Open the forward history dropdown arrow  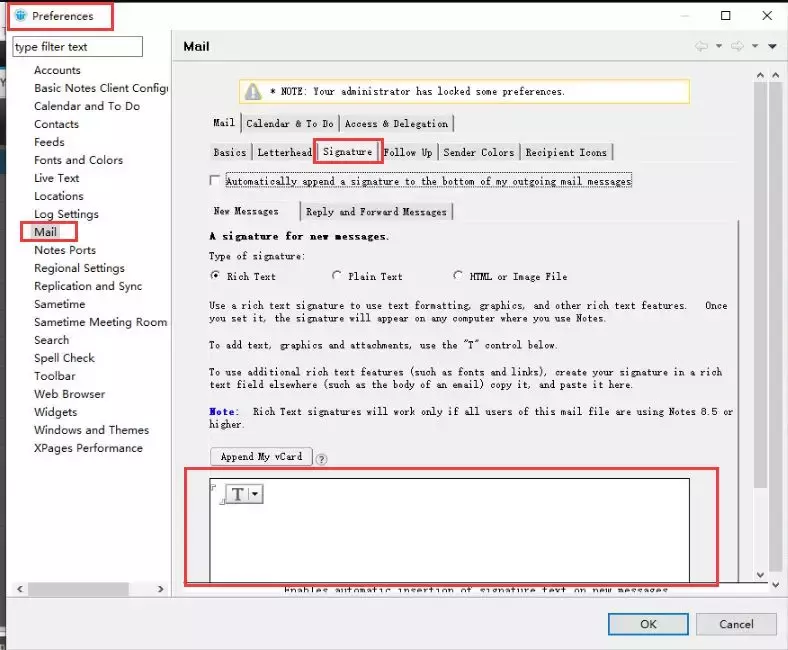tap(755, 46)
